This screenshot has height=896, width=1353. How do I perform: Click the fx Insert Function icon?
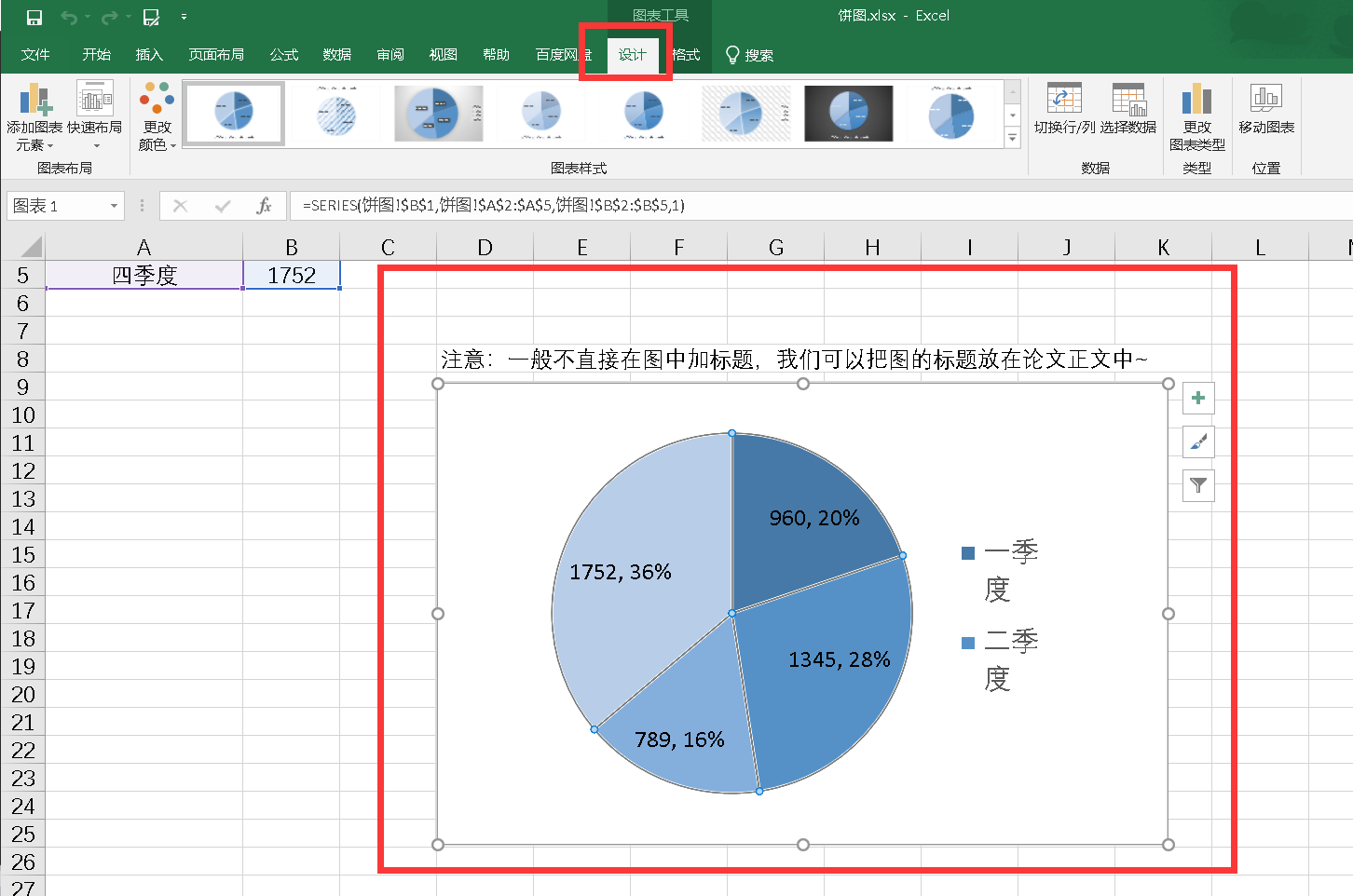coord(265,205)
